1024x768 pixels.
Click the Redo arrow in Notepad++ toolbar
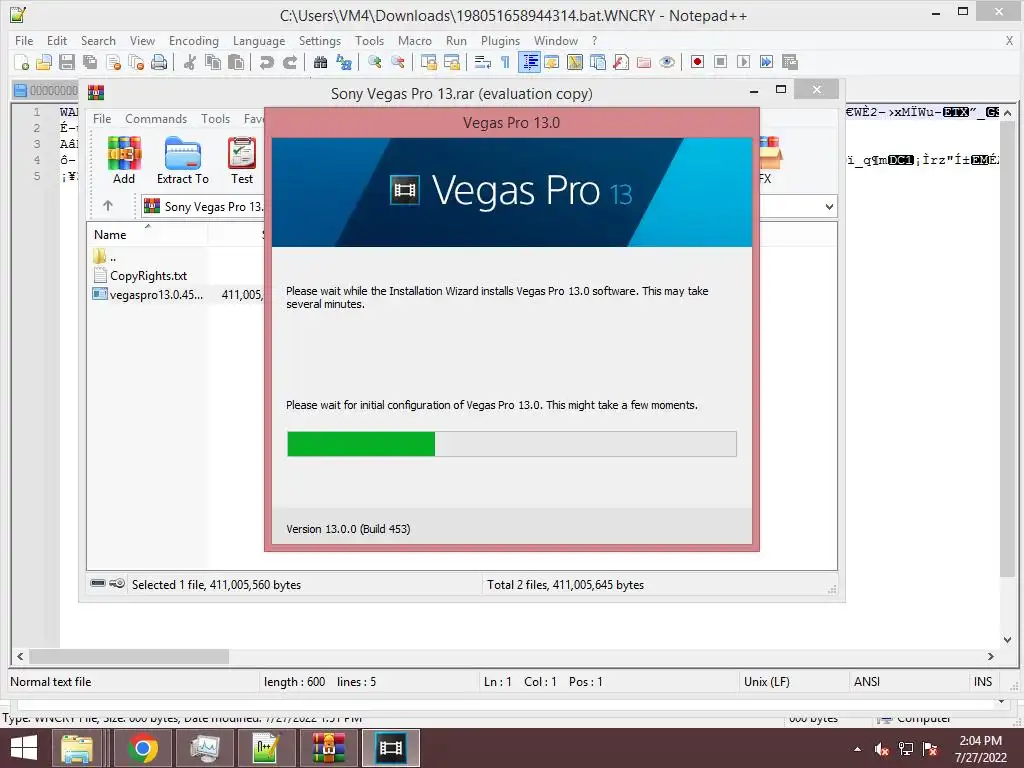click(x=289, y=62)
